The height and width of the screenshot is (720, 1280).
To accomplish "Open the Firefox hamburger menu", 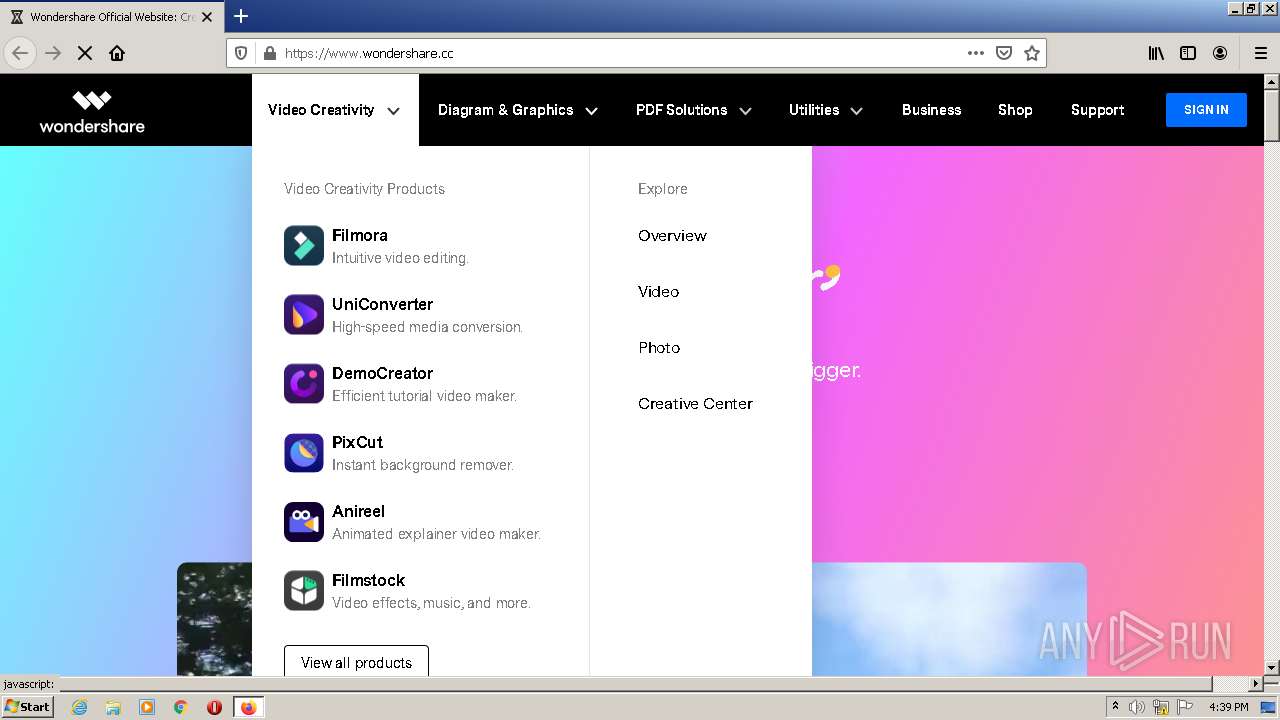I will 1261,53.
